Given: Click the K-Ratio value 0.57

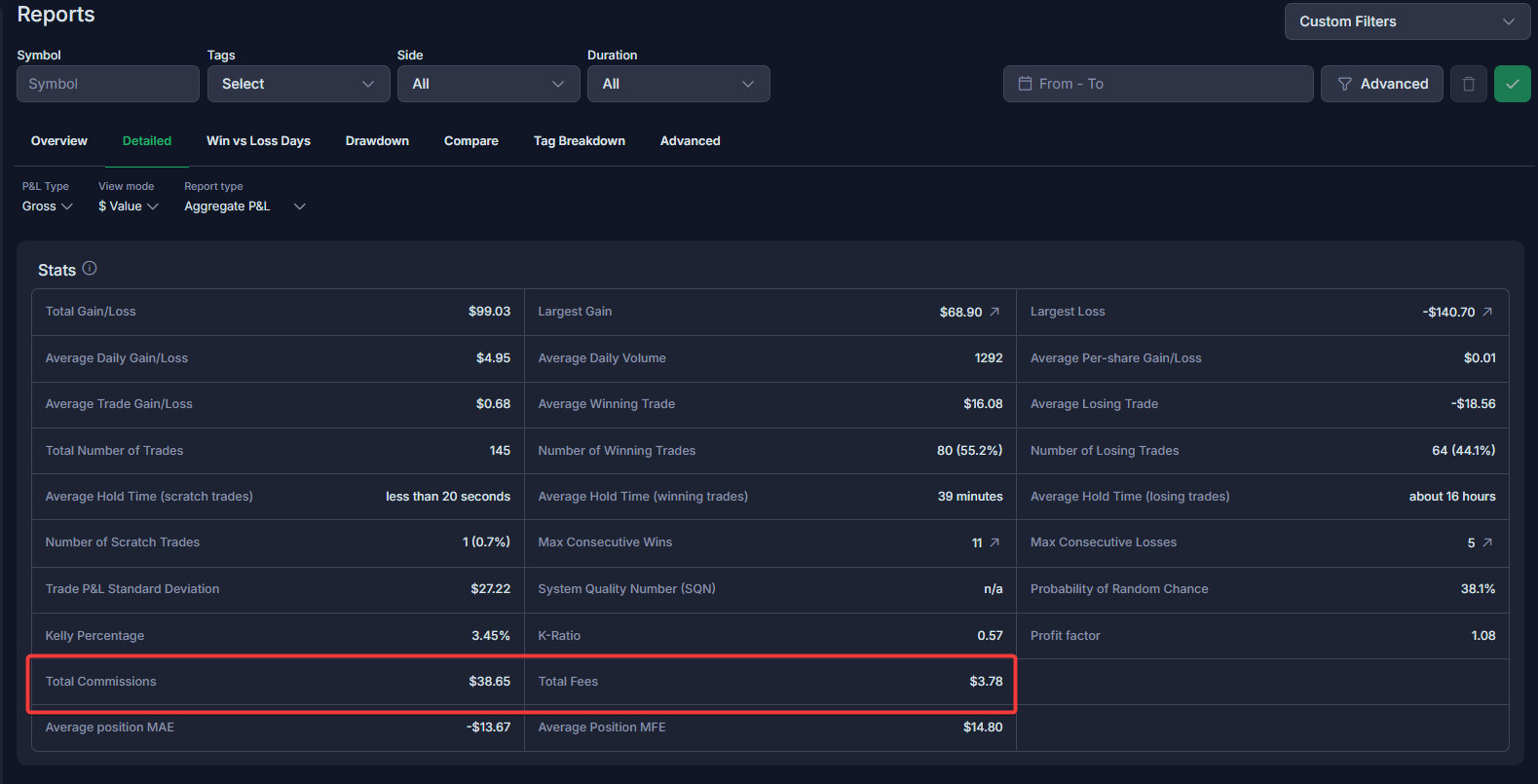Looking at the screenshot, I should pyautogui.click(x=990, y=636).
